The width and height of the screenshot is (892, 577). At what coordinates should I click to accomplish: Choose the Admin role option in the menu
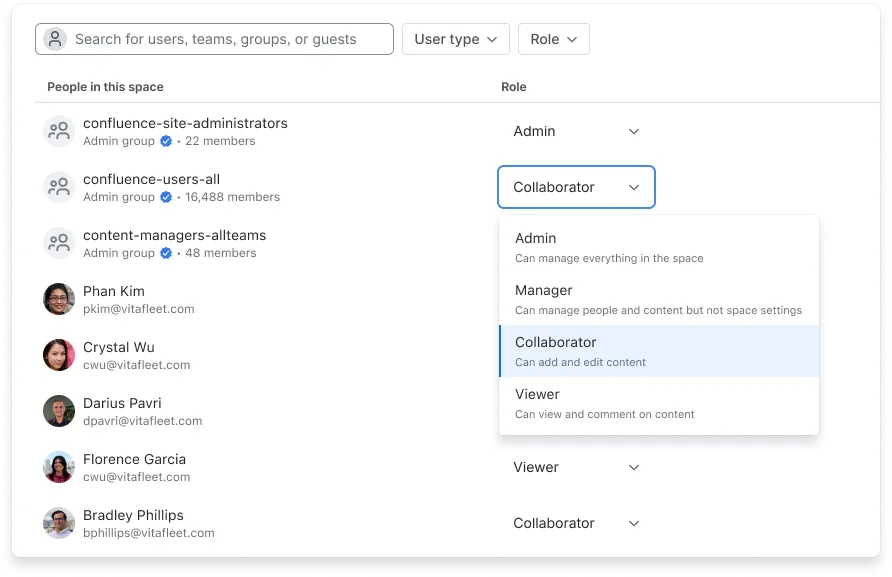tap(659, 248)
